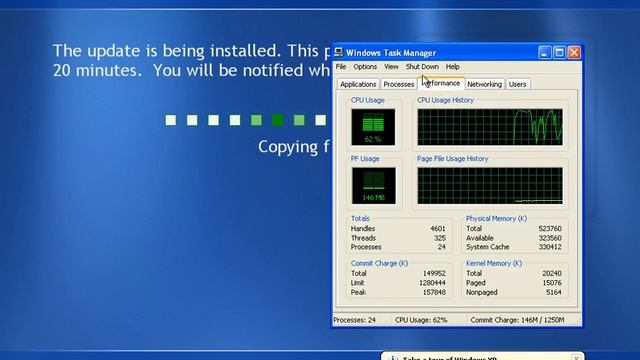Click the PF Usage gauge showing 146 MB
The width and height of the screenshot is (640, 360).
(x=373, y=186)
